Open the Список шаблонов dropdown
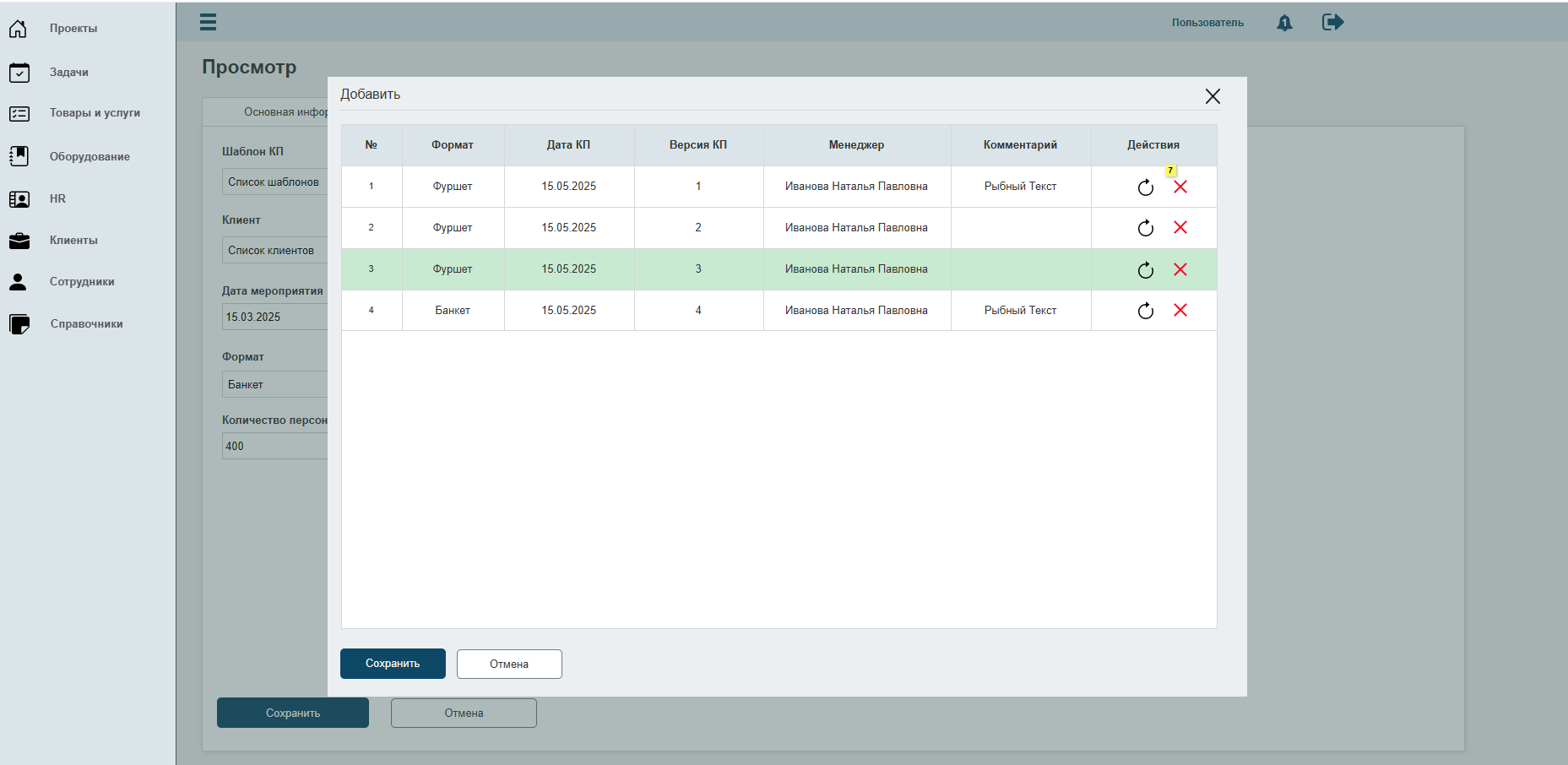The height and width of the screenshot is (765, 1568). click(275, 182)
